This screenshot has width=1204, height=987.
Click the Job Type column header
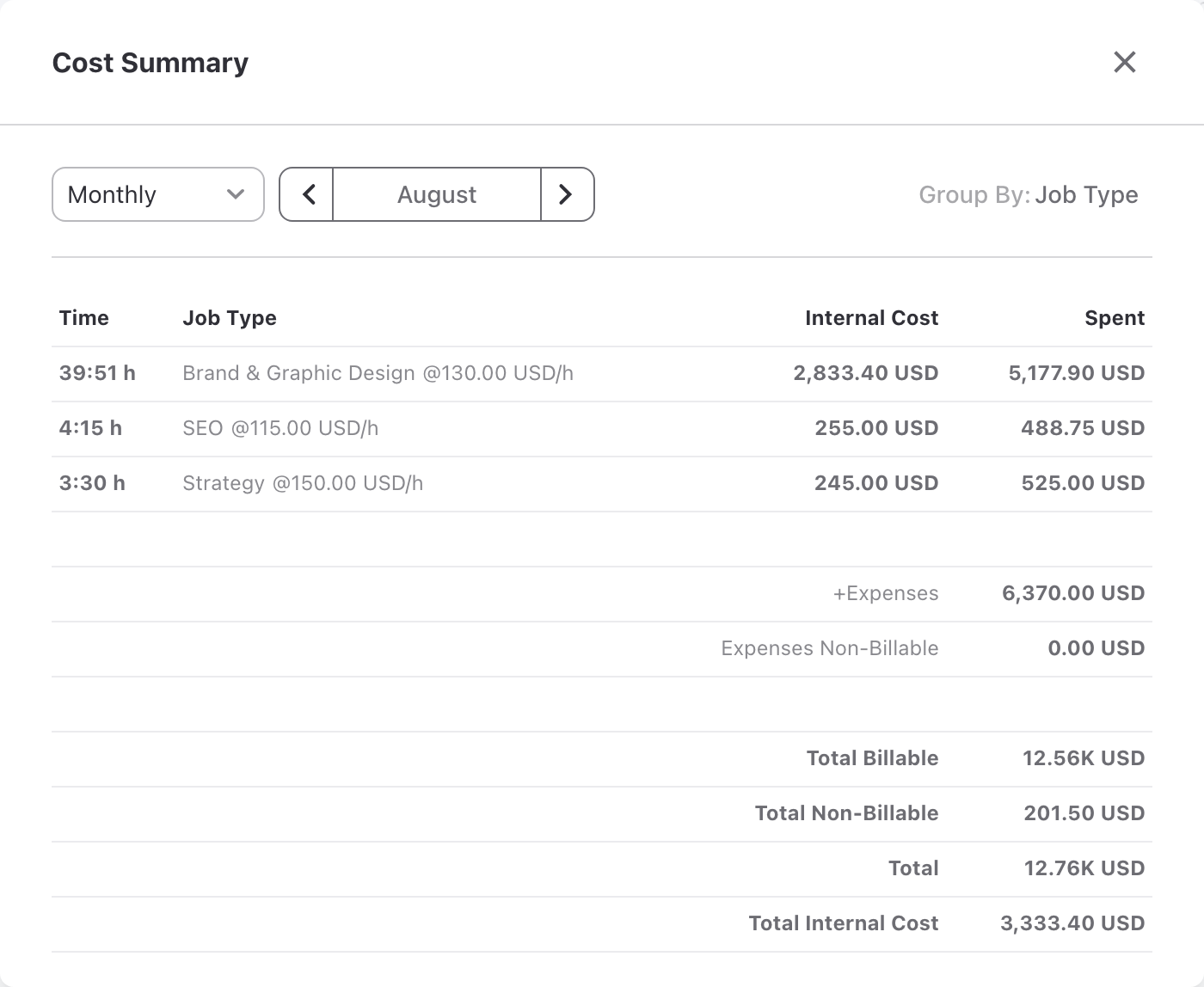click(230, 318)
